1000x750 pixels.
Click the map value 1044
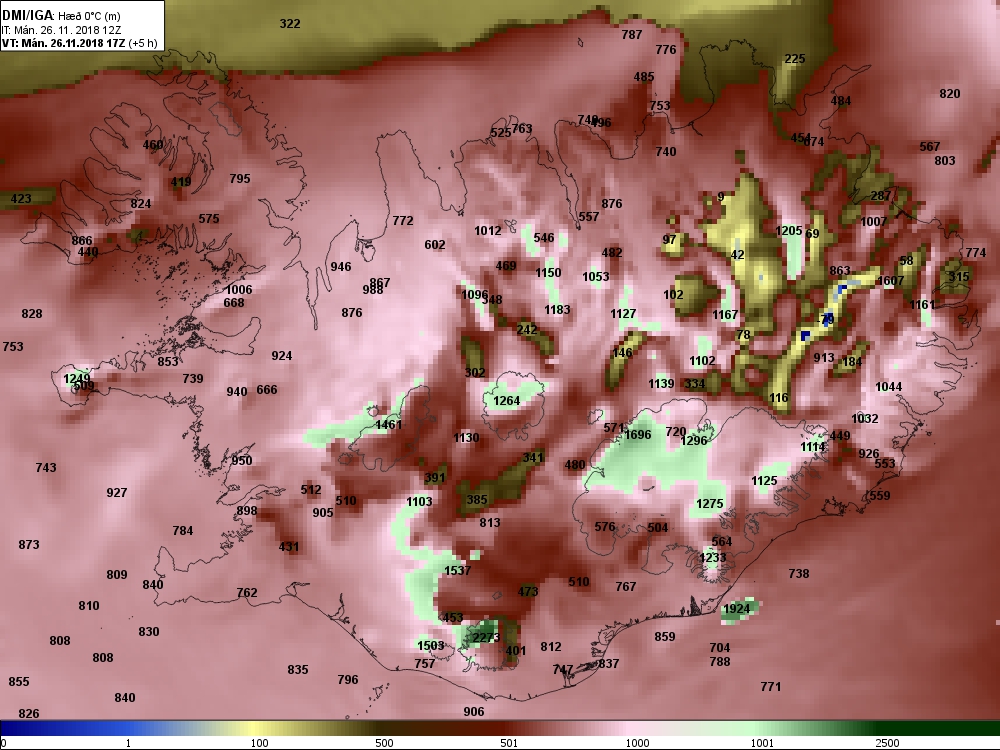888,386
